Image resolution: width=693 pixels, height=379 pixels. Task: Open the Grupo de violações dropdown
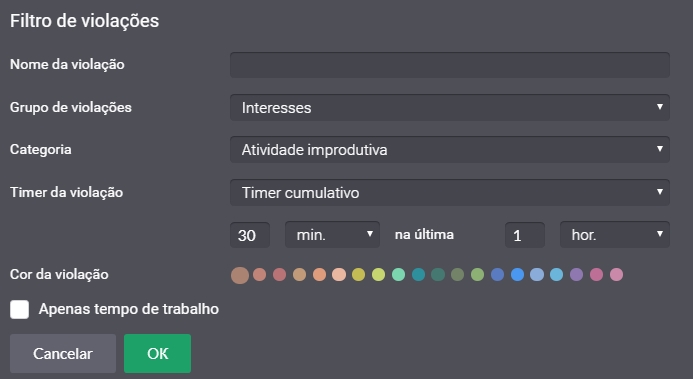click(x=449, y=107)
